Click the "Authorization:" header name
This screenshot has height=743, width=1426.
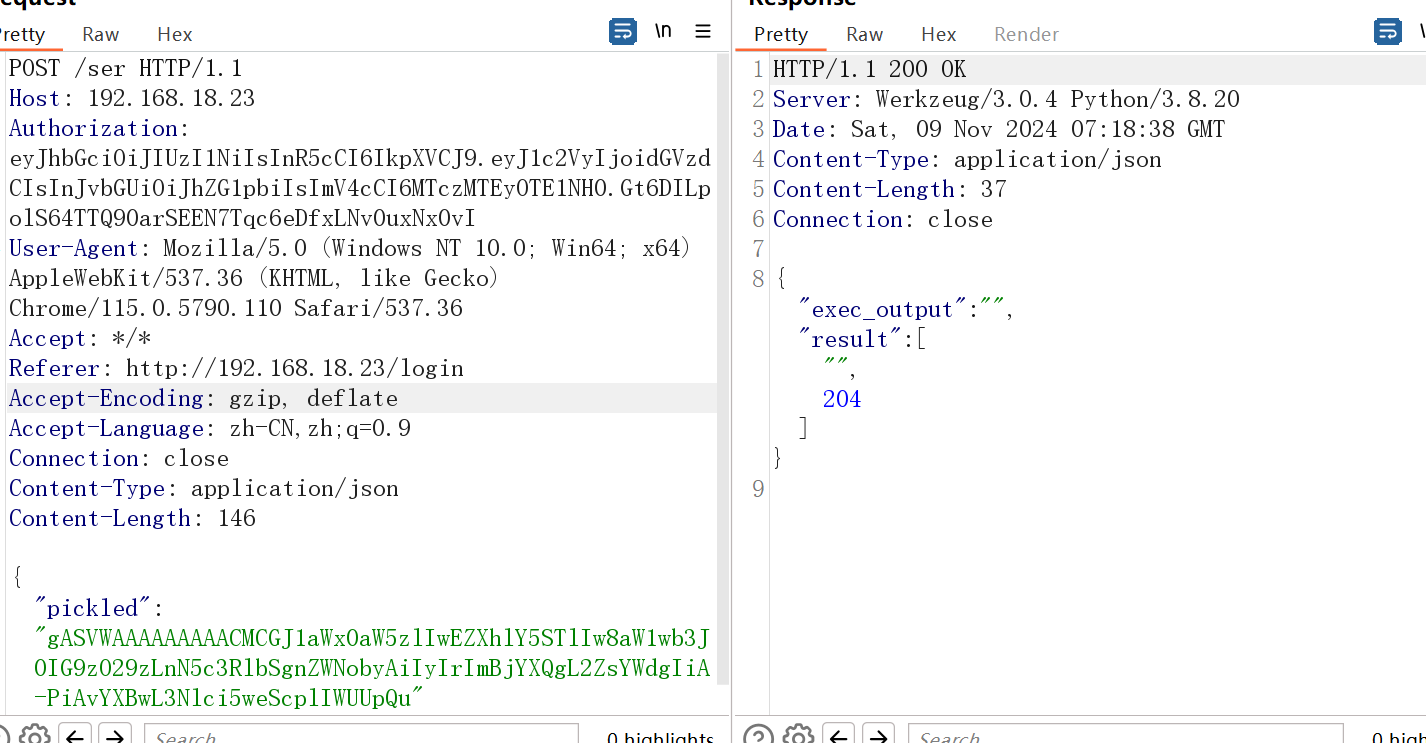[99, 128]
